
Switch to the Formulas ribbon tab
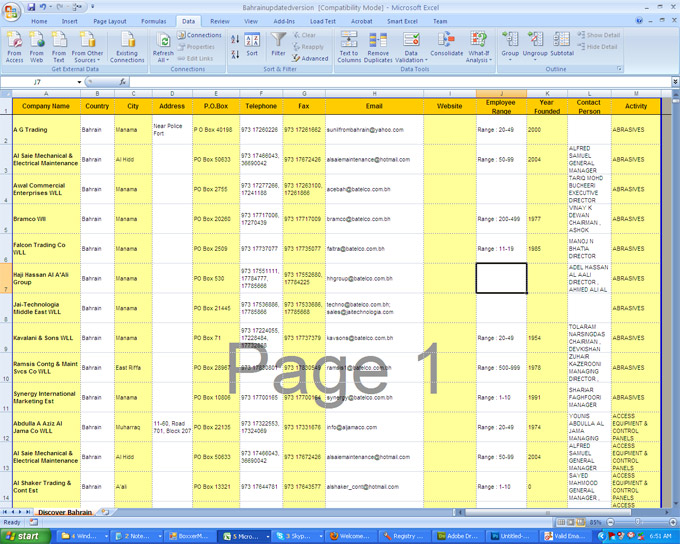[153, 21]
